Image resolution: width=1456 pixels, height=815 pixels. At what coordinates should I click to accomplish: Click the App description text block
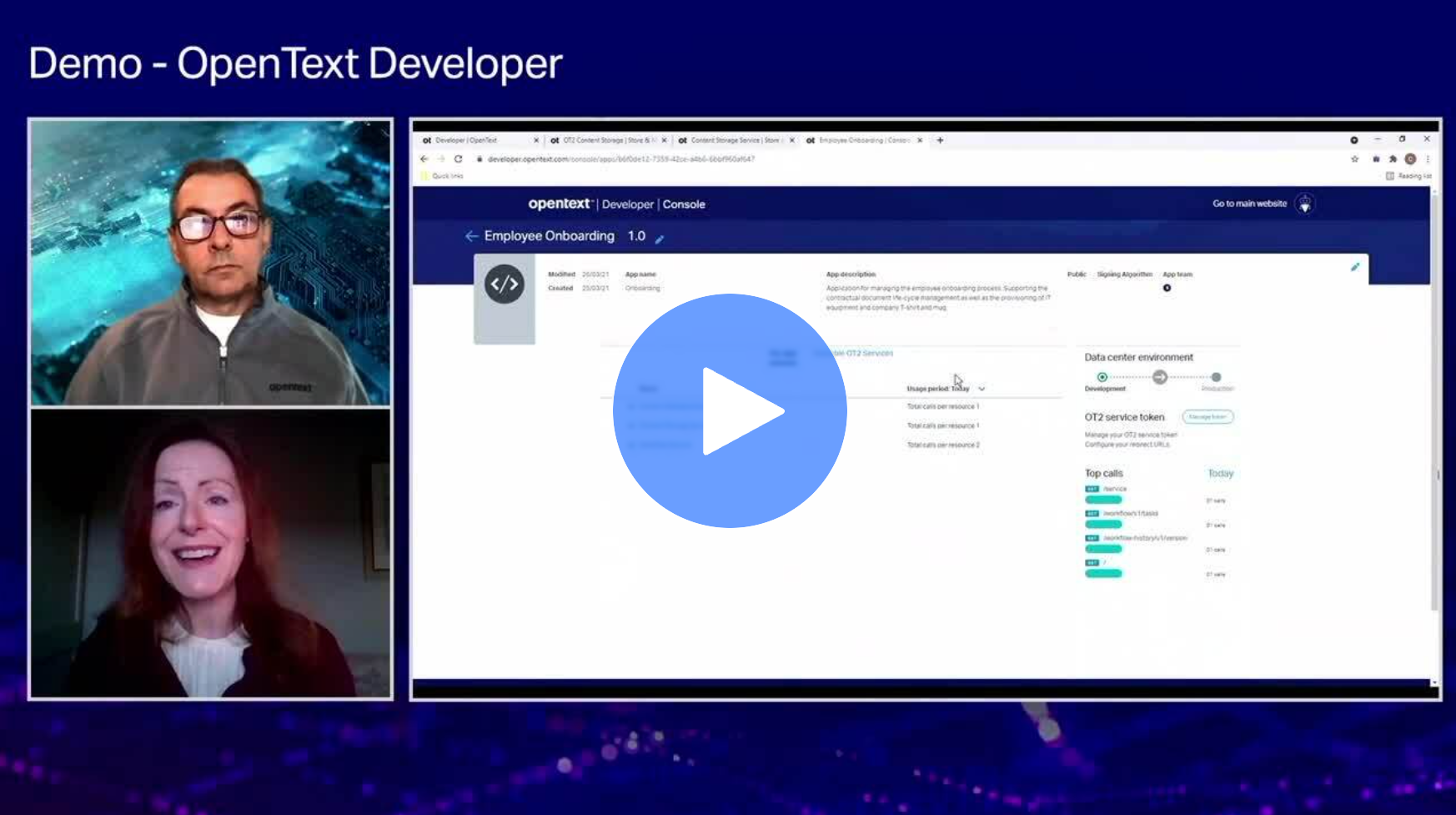coord(939,298)
